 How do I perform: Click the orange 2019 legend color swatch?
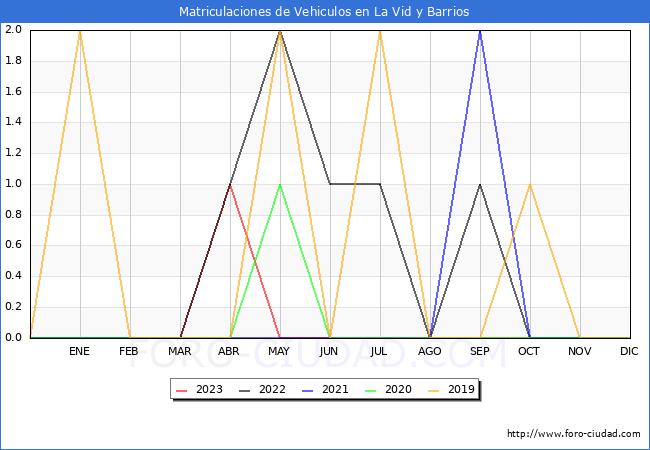(x=434, y=390)
